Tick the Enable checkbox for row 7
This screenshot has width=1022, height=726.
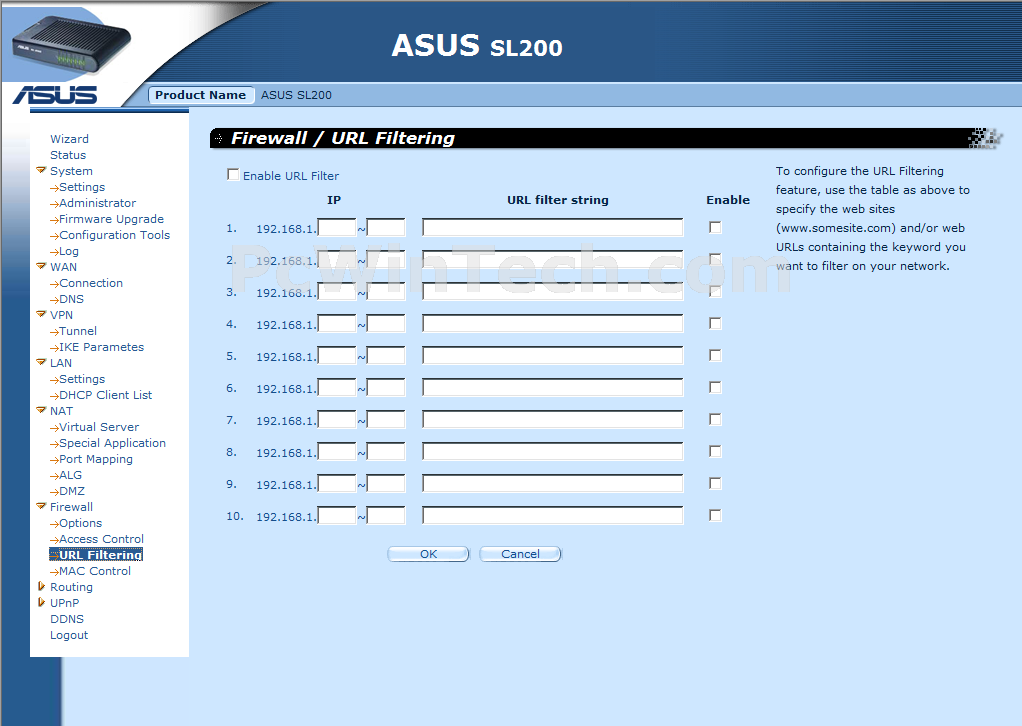(x=715, y=419)
